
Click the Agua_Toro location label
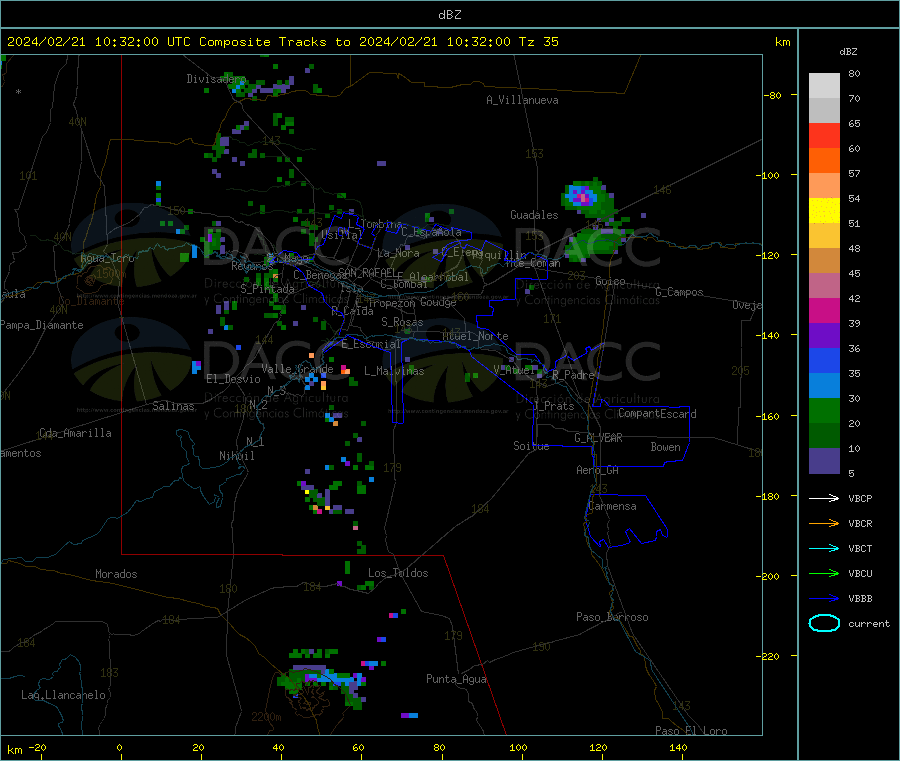coord(107,258)
